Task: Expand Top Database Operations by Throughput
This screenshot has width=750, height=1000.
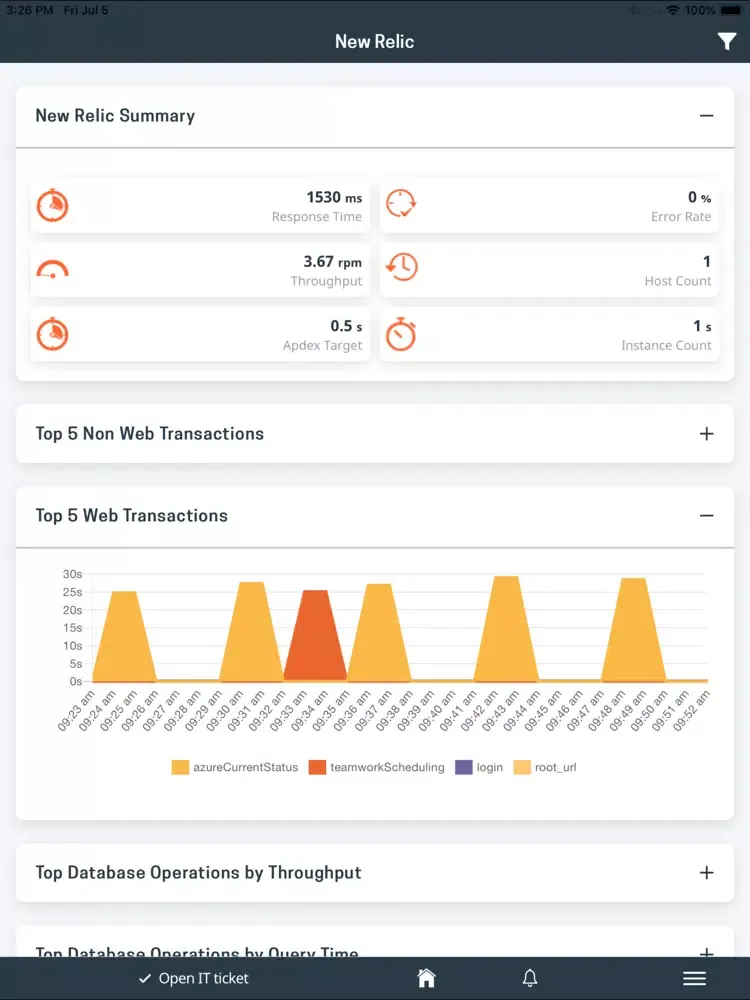Action: click(x=706, y=872)
